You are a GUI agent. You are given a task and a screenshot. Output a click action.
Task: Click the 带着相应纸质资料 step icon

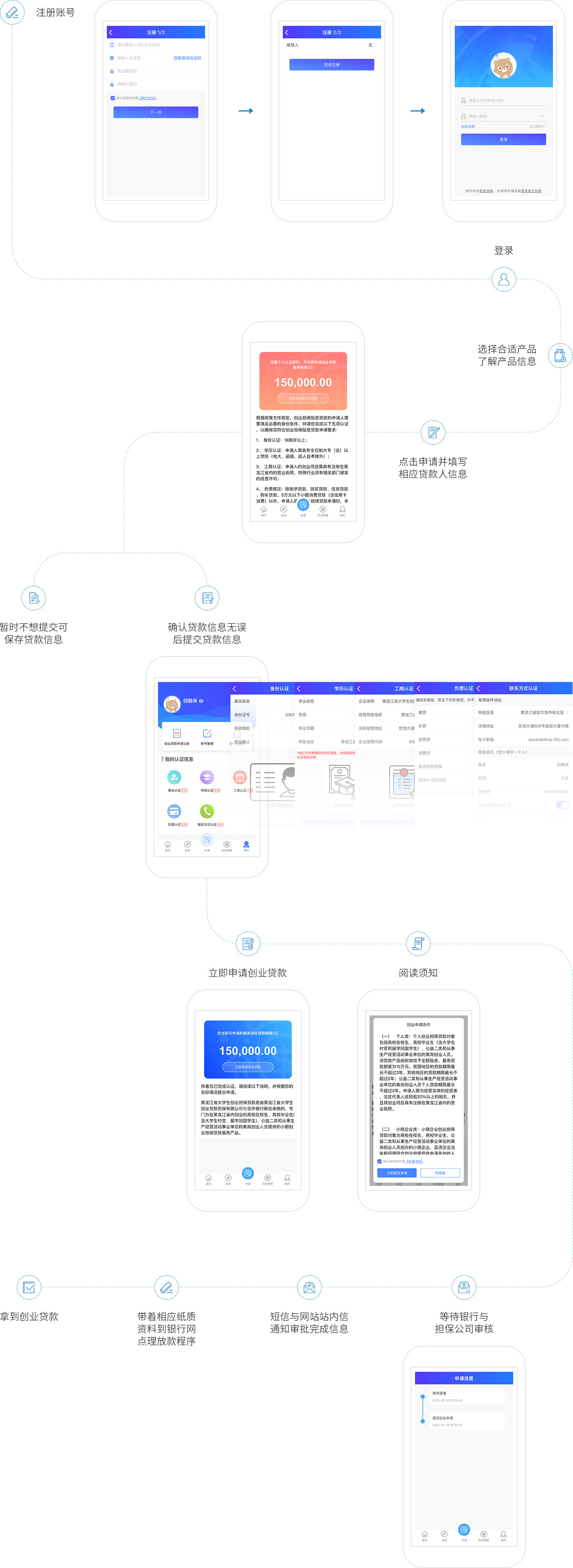pos(166,1287)
